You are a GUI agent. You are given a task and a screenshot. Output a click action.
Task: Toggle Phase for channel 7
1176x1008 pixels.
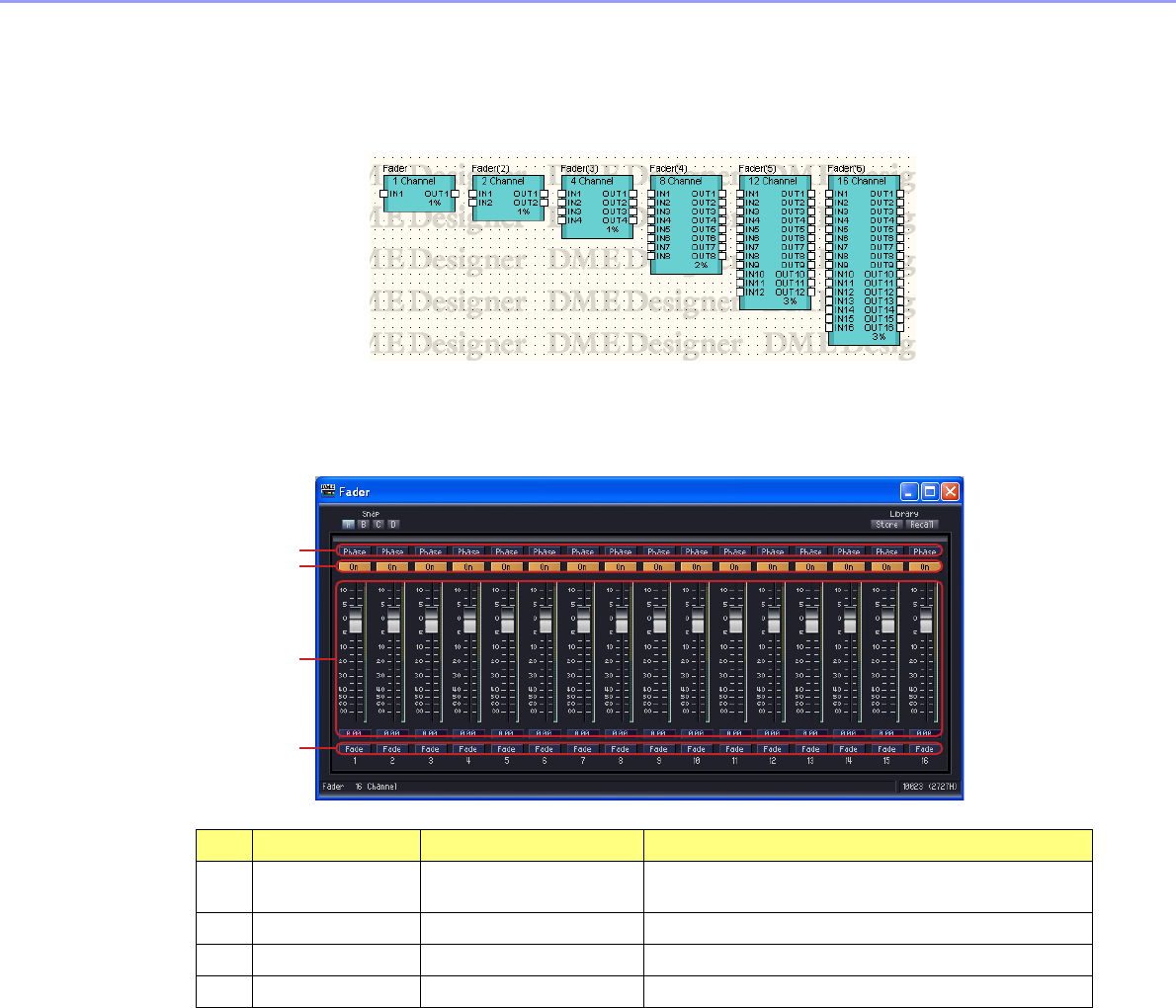(x=582, y=551)
